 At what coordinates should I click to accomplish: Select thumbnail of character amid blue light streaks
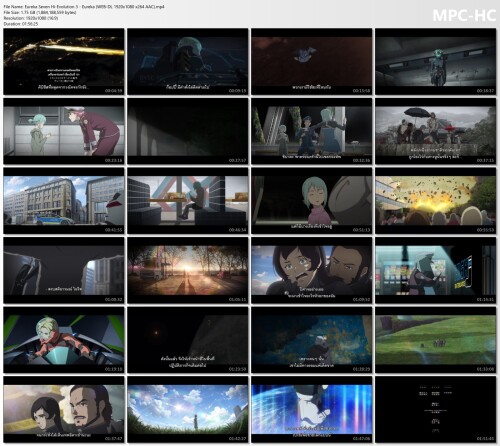[x=312, y=410]
